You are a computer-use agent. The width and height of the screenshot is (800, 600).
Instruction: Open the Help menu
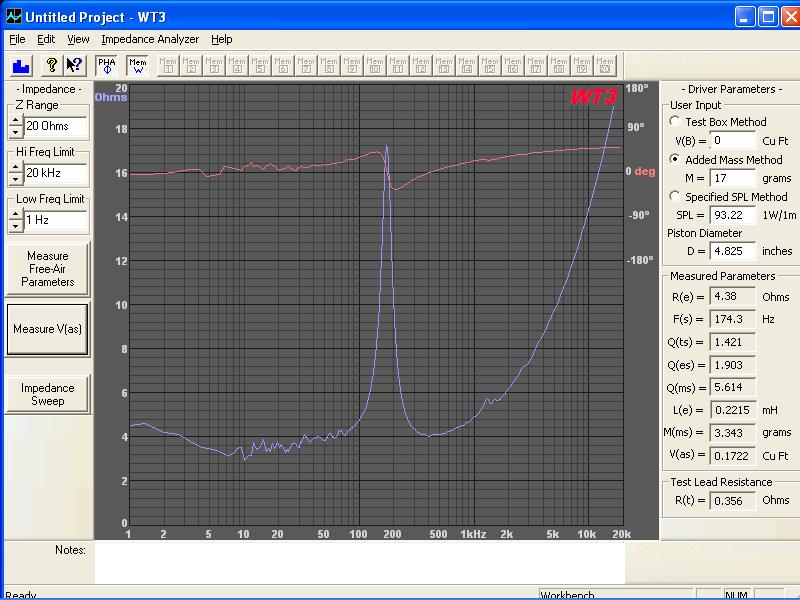point(221,39)
